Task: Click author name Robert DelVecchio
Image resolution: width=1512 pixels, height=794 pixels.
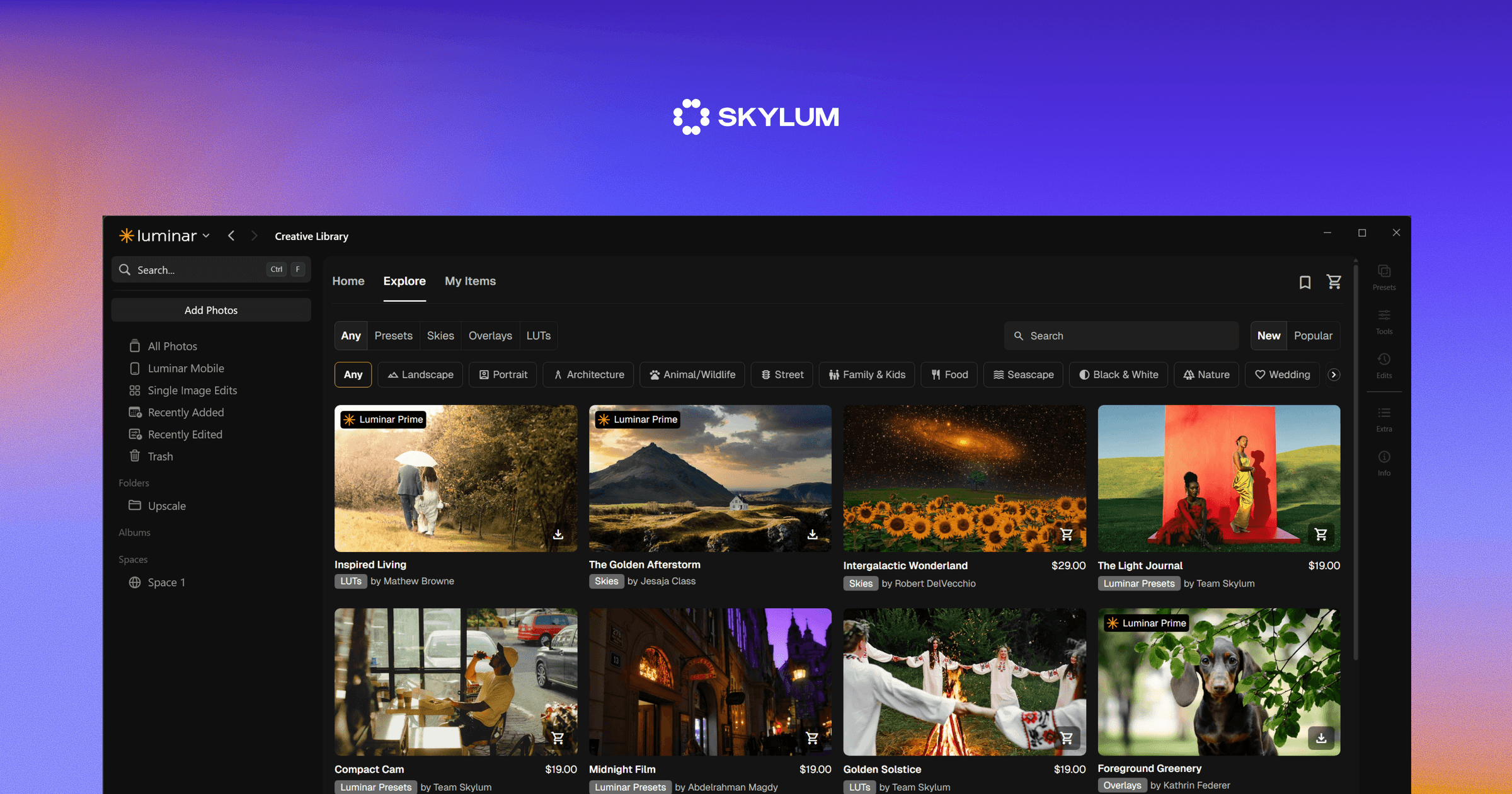Action: [935, 584]
